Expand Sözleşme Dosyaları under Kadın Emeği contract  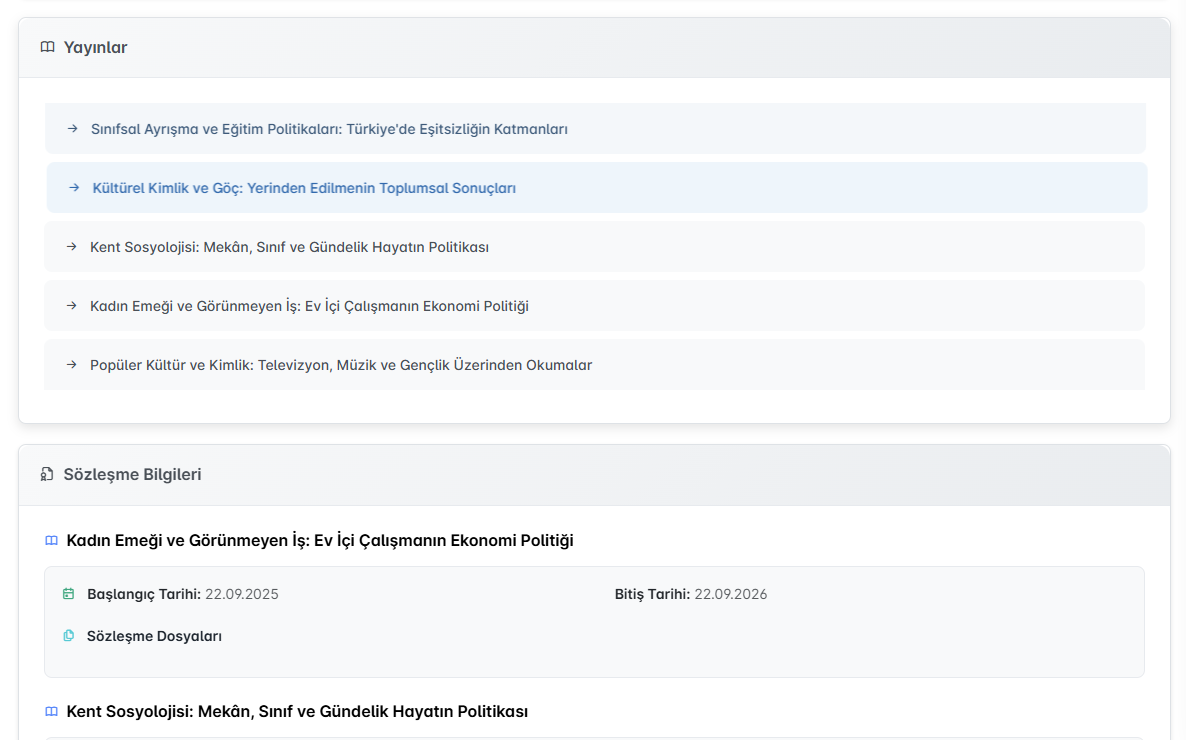coord(154,636)
